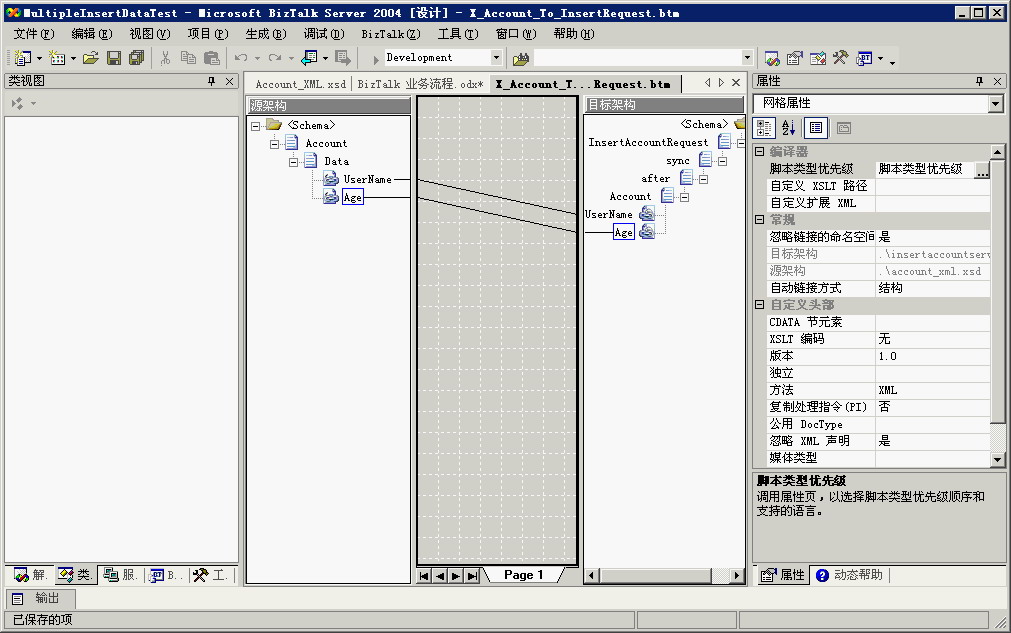This screenshot has height=633, width=1011.
Task: Select the Age node in source schema
Action: (x=353, y=197)
